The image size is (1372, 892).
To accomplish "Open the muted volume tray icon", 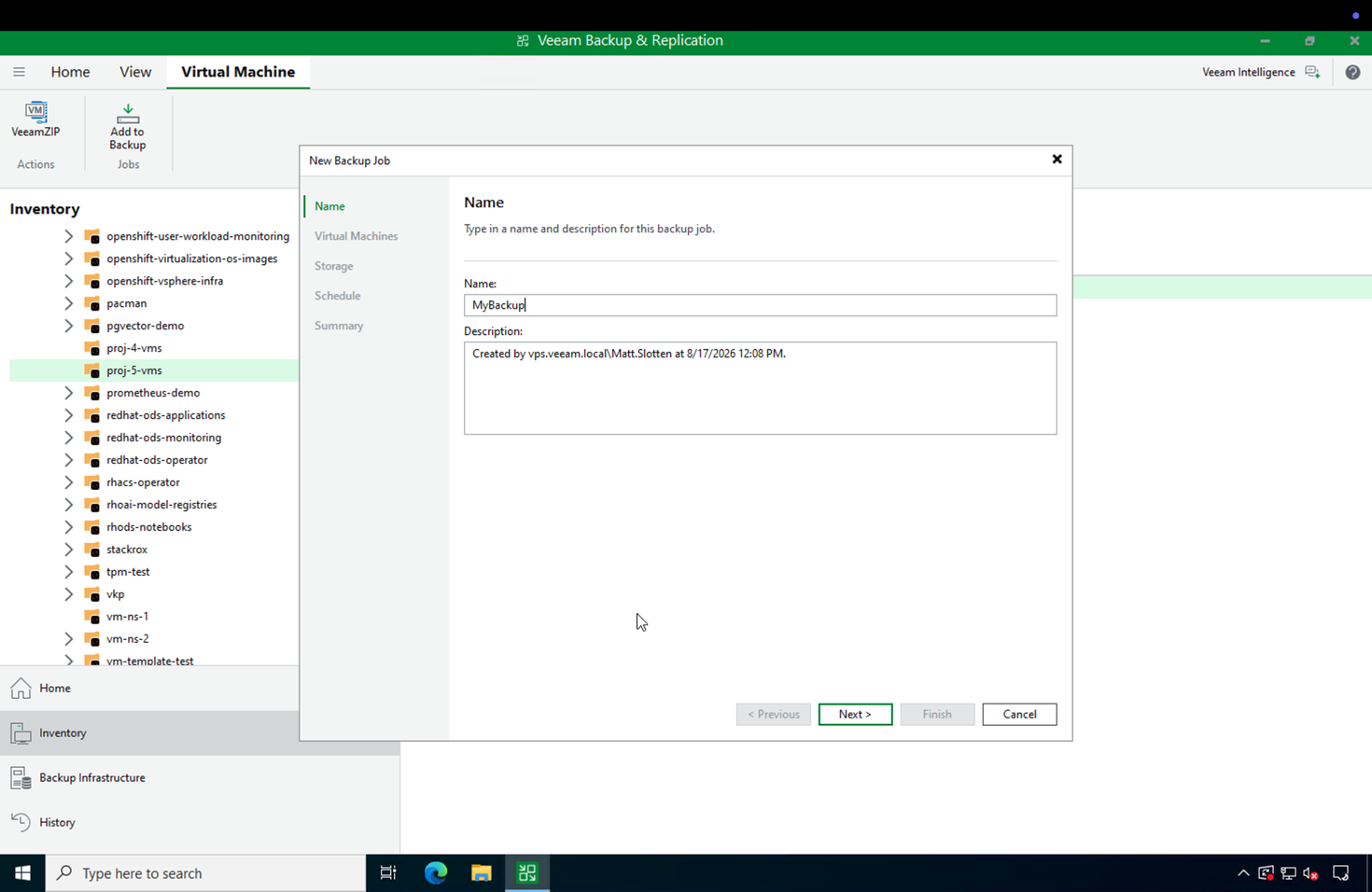I will [x=1311, y=873].
